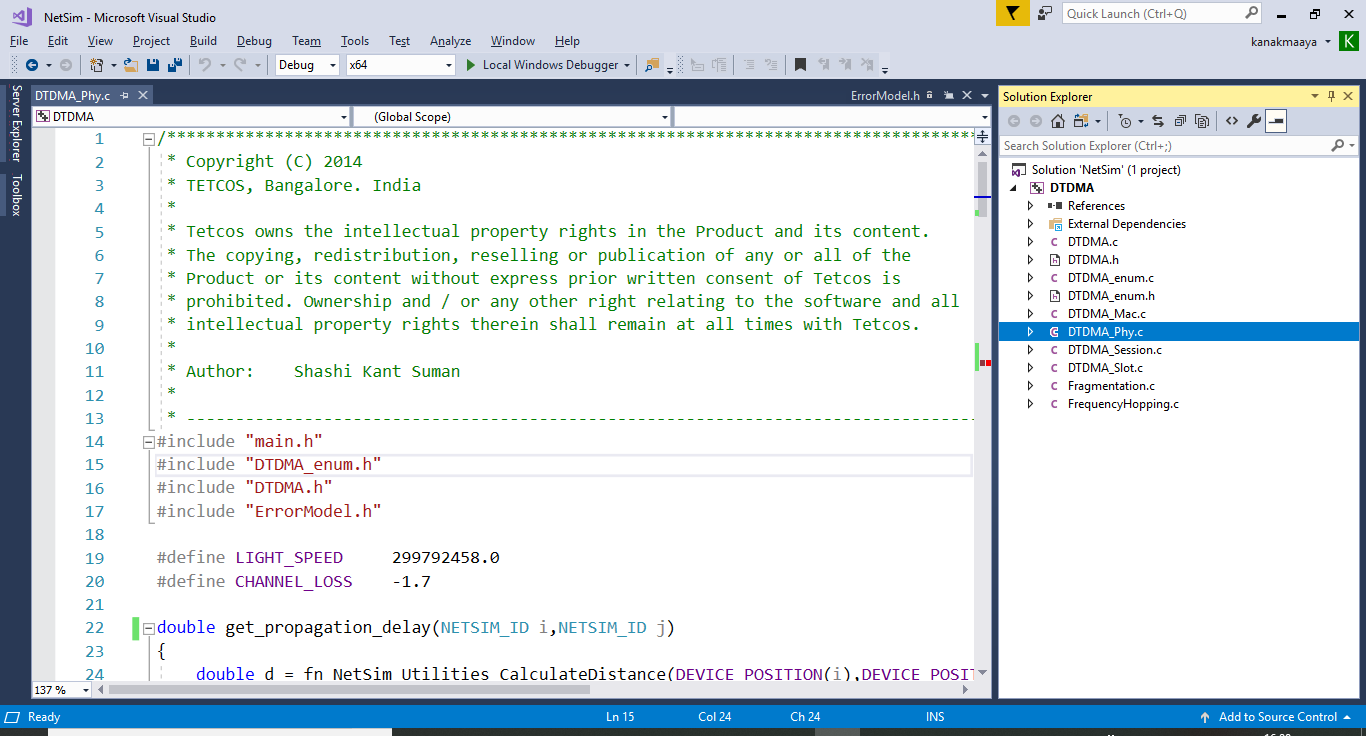Click the Find in Files toolbar icon
Screen dimensions: 1366x736
[x=652, y=65]
